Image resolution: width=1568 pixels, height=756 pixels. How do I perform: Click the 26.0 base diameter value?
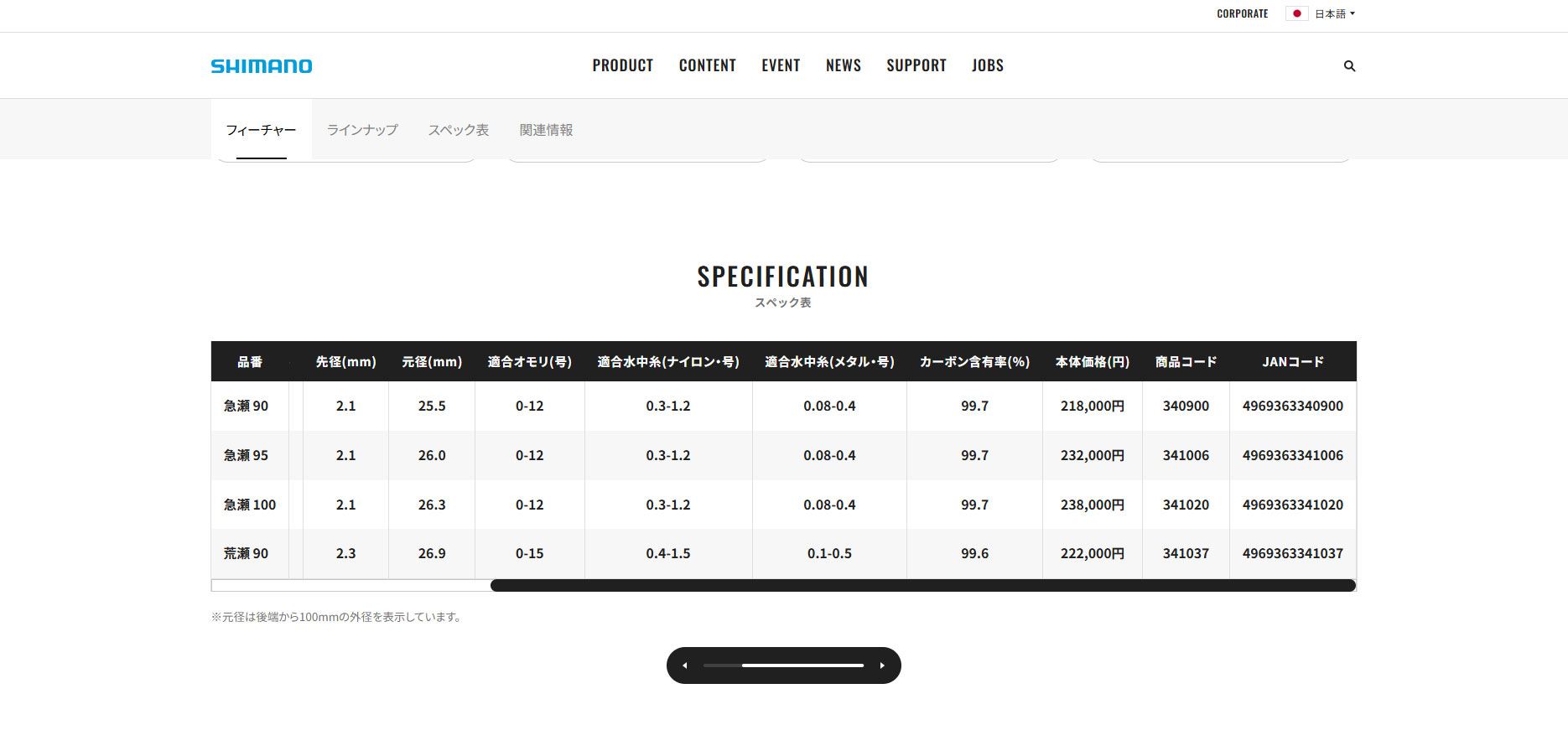pyautogui.click(x=432, y=455)
